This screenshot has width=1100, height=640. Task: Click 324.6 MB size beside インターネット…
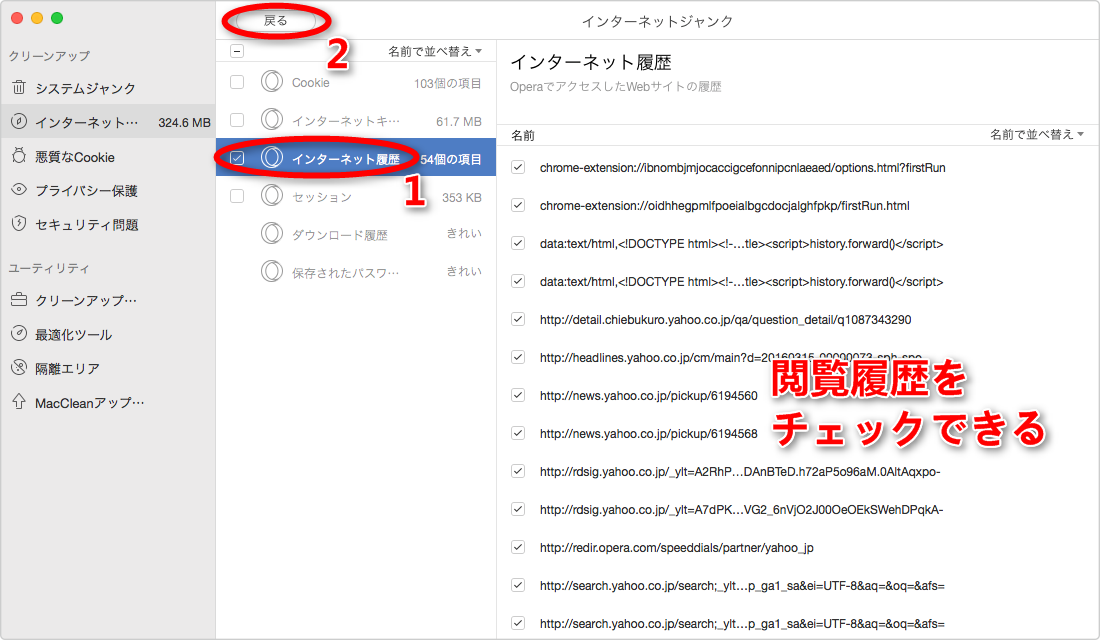click(184, 123)
